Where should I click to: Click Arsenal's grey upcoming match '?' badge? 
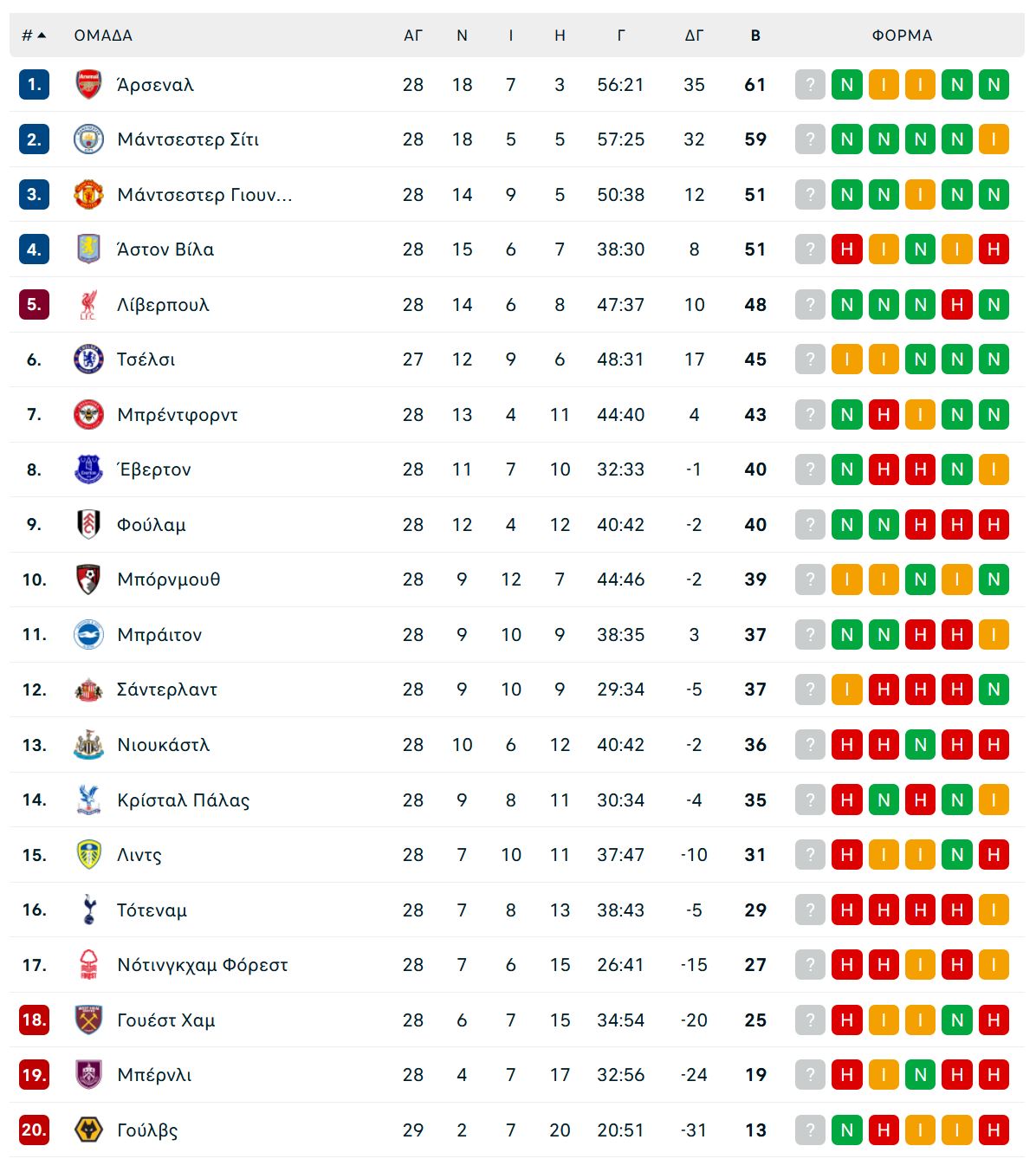[x=810, y=85]
